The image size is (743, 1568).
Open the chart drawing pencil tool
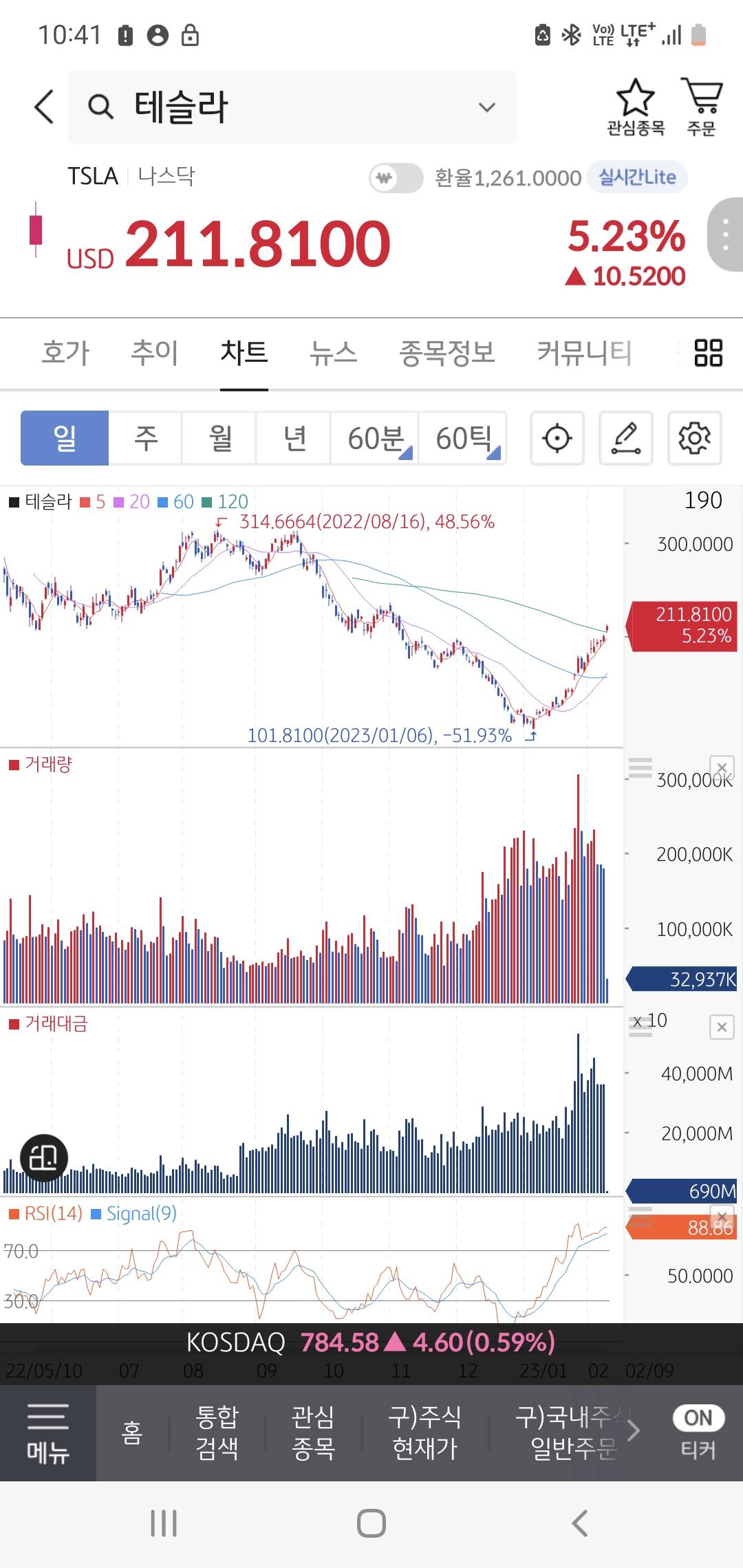point(625,438)
